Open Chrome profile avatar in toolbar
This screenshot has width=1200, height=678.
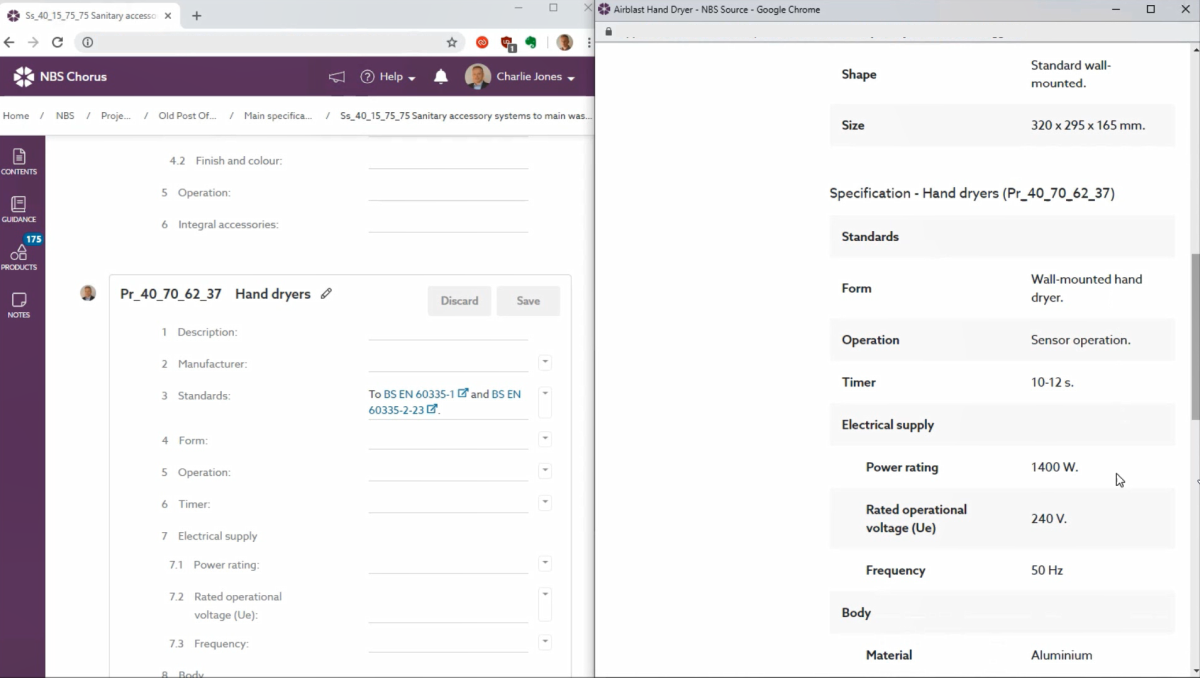tap(565, 42)
